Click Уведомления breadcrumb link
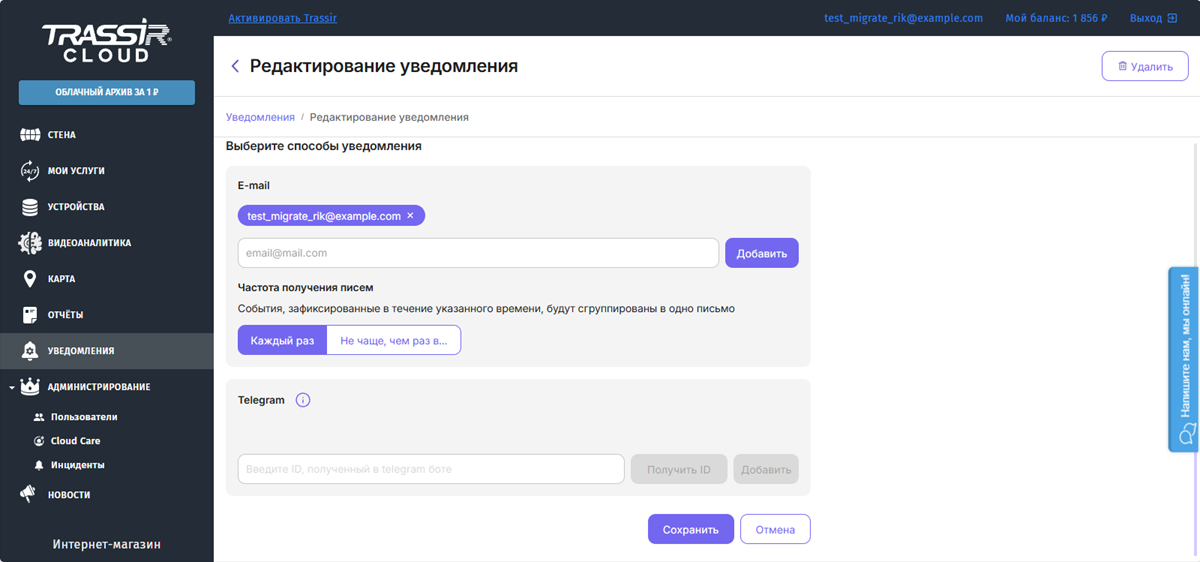The height and width of the screenshot is (562, 1200). click(260, 117)
